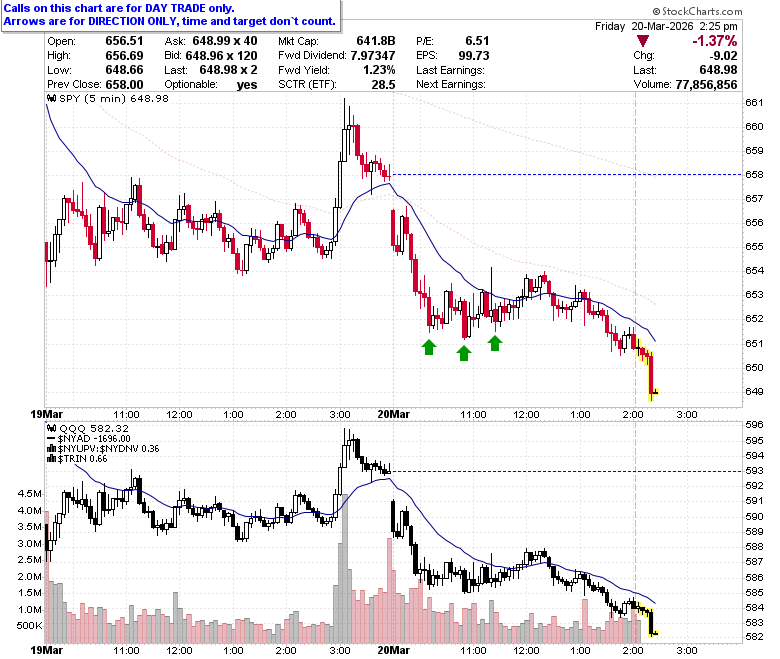Image resolution: width=780 pixels, height=659 pixels.
Task: Click the 1.0M volume axis label
Action: 29,609
